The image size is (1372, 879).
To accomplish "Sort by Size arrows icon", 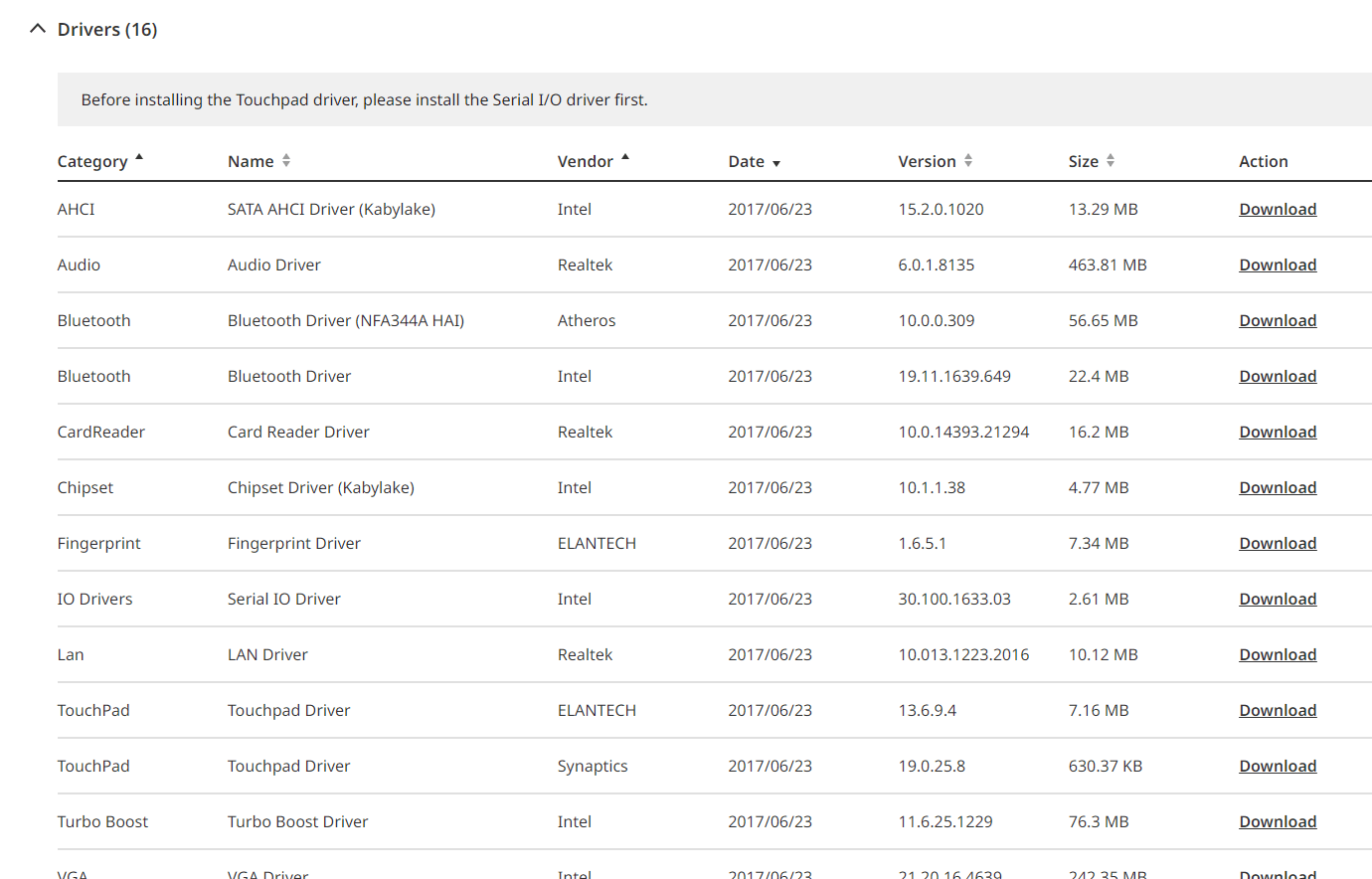I will pos(1111,160).
